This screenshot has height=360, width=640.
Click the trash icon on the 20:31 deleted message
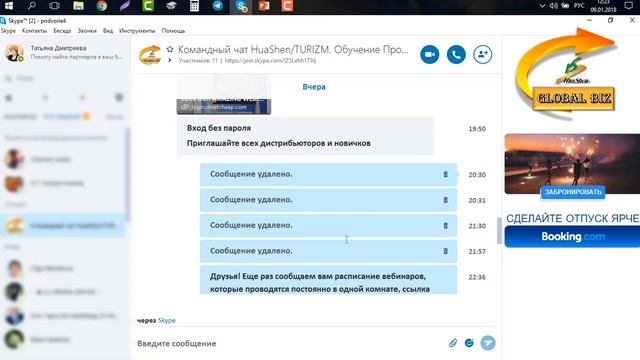coord(445,200)
